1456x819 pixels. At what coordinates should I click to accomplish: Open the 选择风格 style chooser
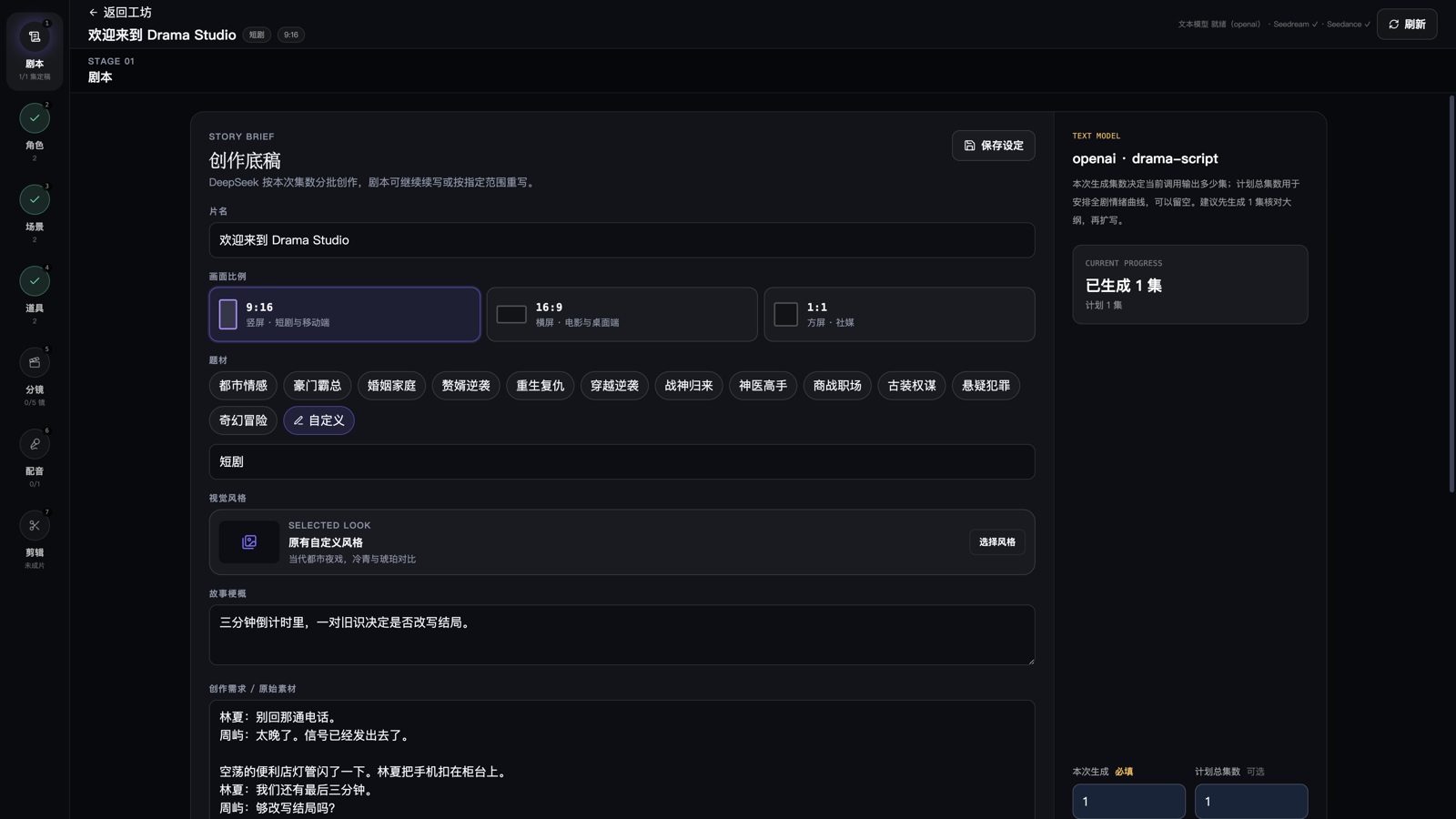996,542
